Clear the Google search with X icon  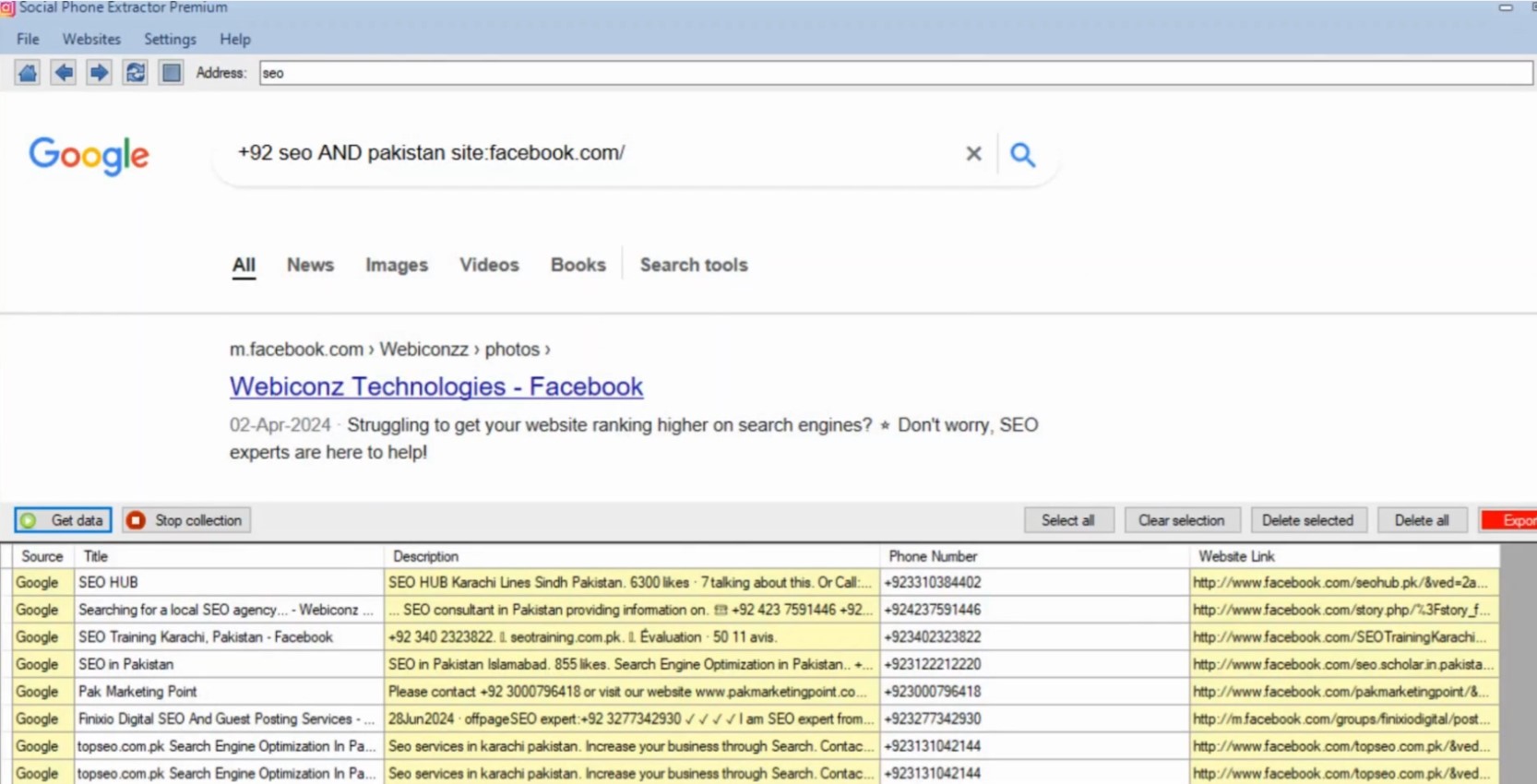coord(973,154)
